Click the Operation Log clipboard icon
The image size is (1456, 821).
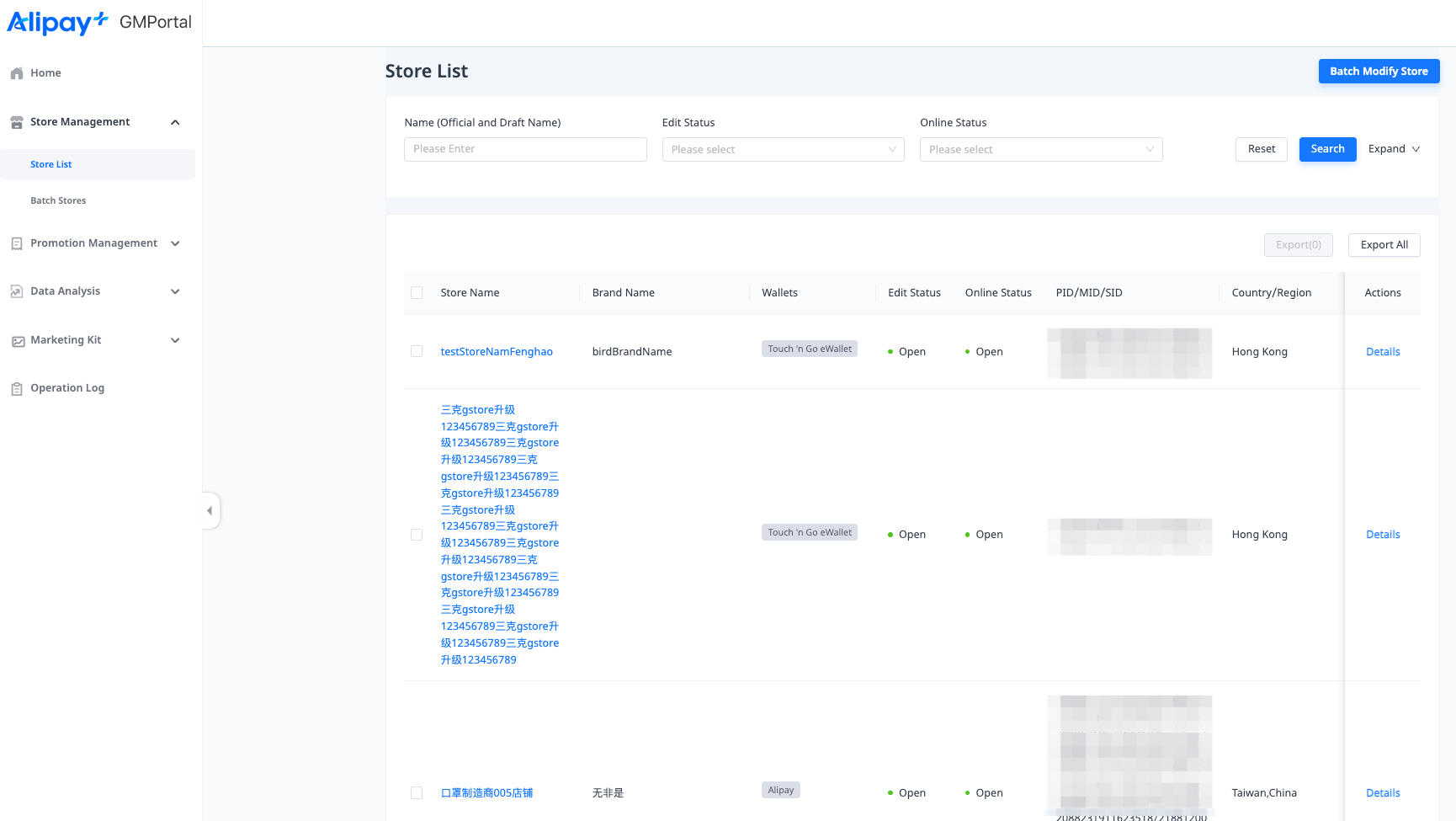pos(17,388)
